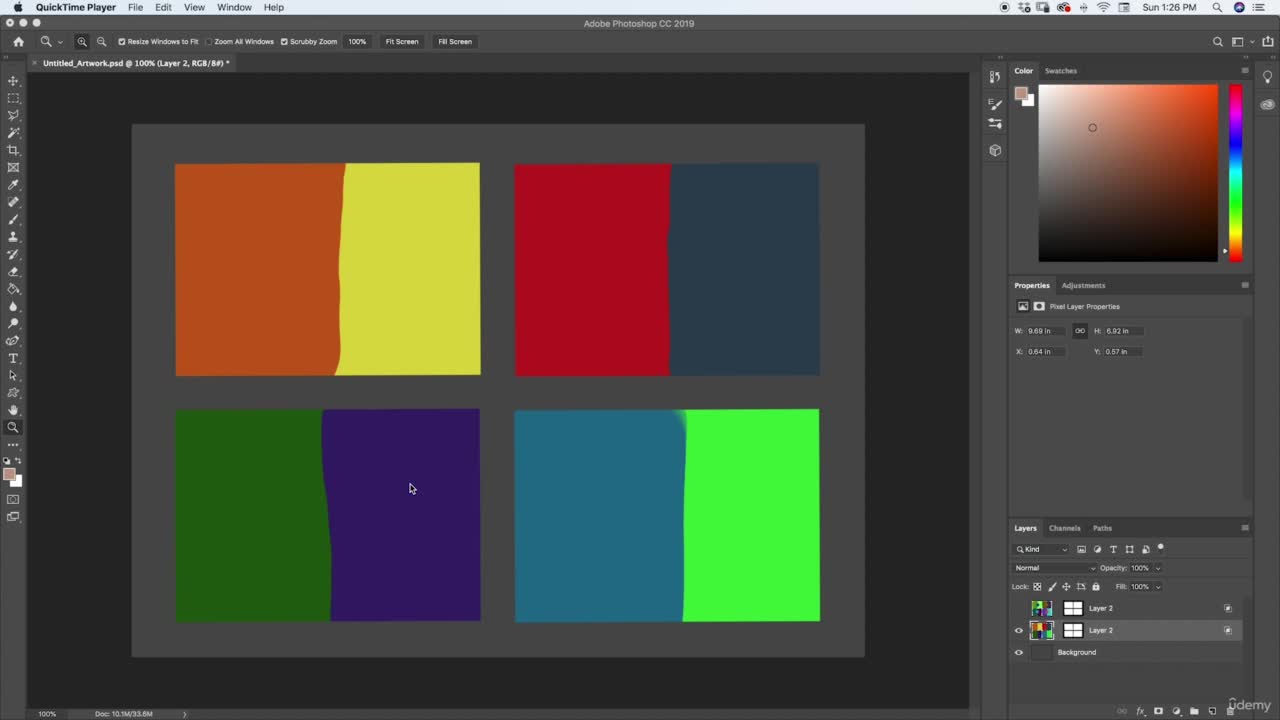Open the Edit Toolbar ellipsis menu
Image resolution: width=1280 pixels, height=720 pixels.
(x=13, y=444)
